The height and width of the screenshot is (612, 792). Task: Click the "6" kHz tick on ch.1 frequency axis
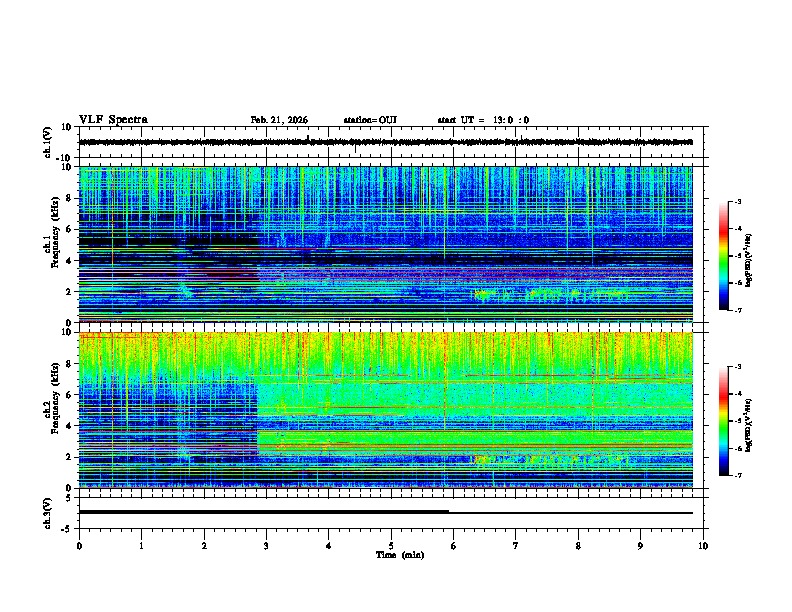[x=71, y=229]
